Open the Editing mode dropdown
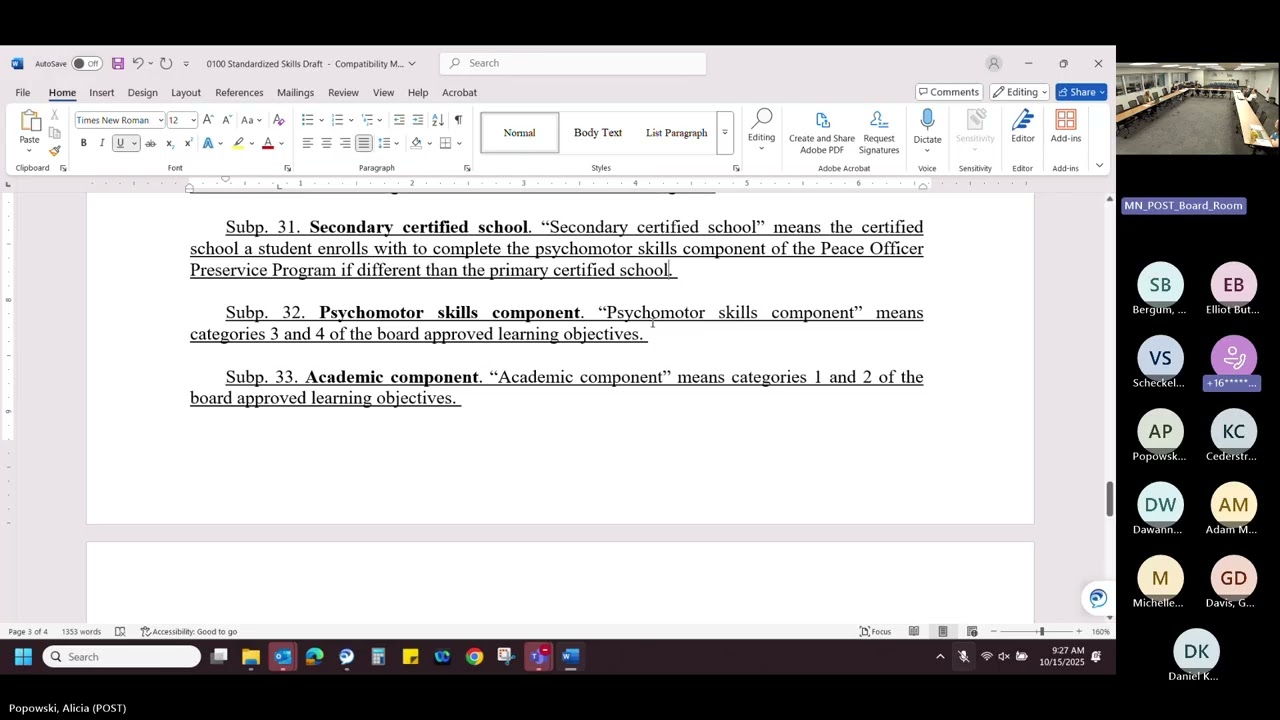The height and width of the screenshot is (720, 1280). click(1019, 92)
